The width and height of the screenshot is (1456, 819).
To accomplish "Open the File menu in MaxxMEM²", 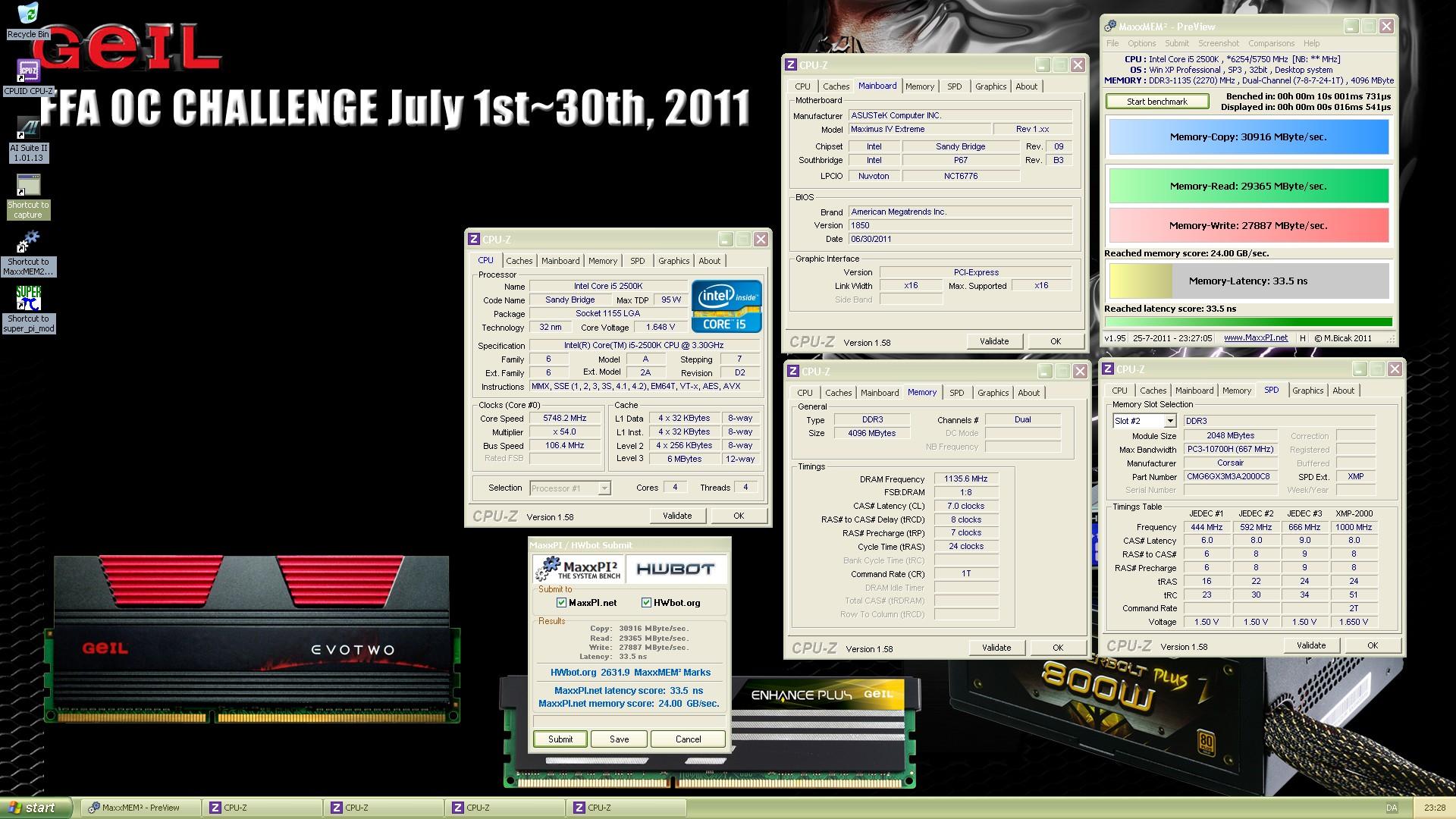I will tap(1112, 43).
